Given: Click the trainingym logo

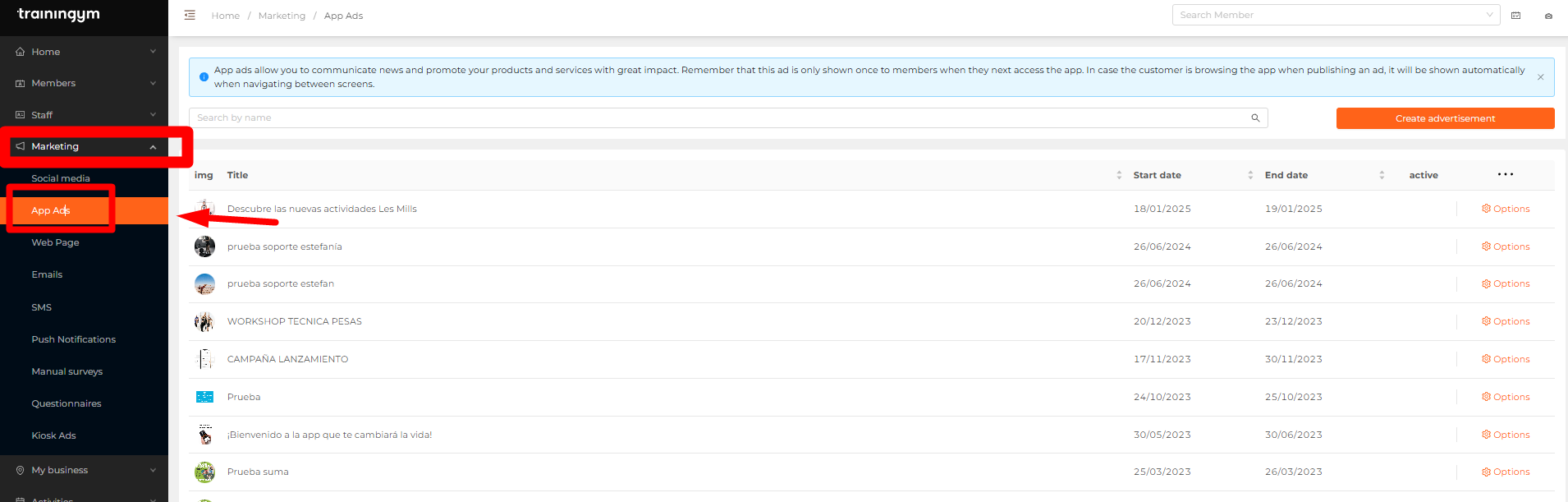Looking at the screenshot, I should click(58, 14).
